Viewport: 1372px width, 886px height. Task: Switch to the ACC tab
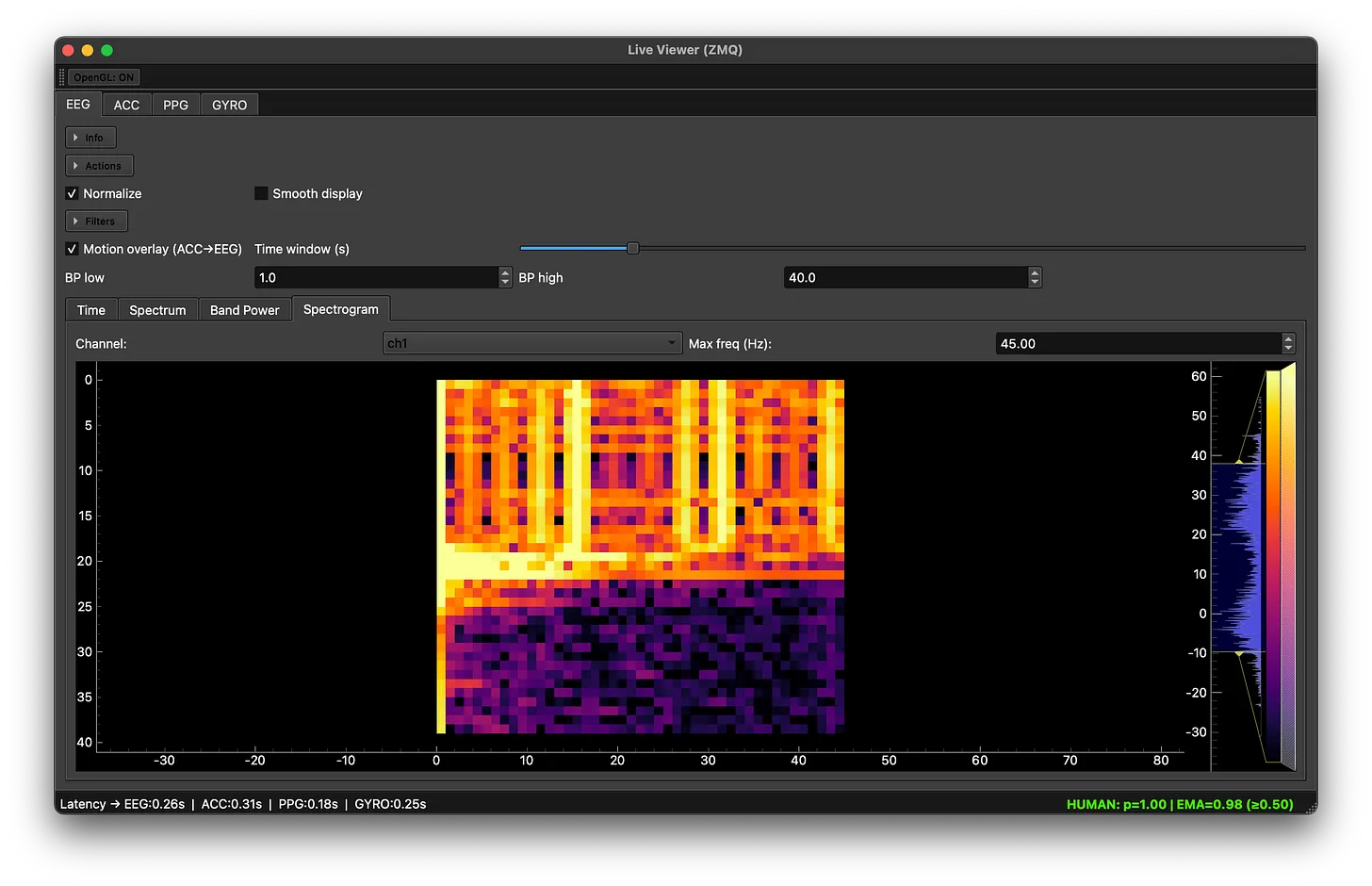coord(126,104)
